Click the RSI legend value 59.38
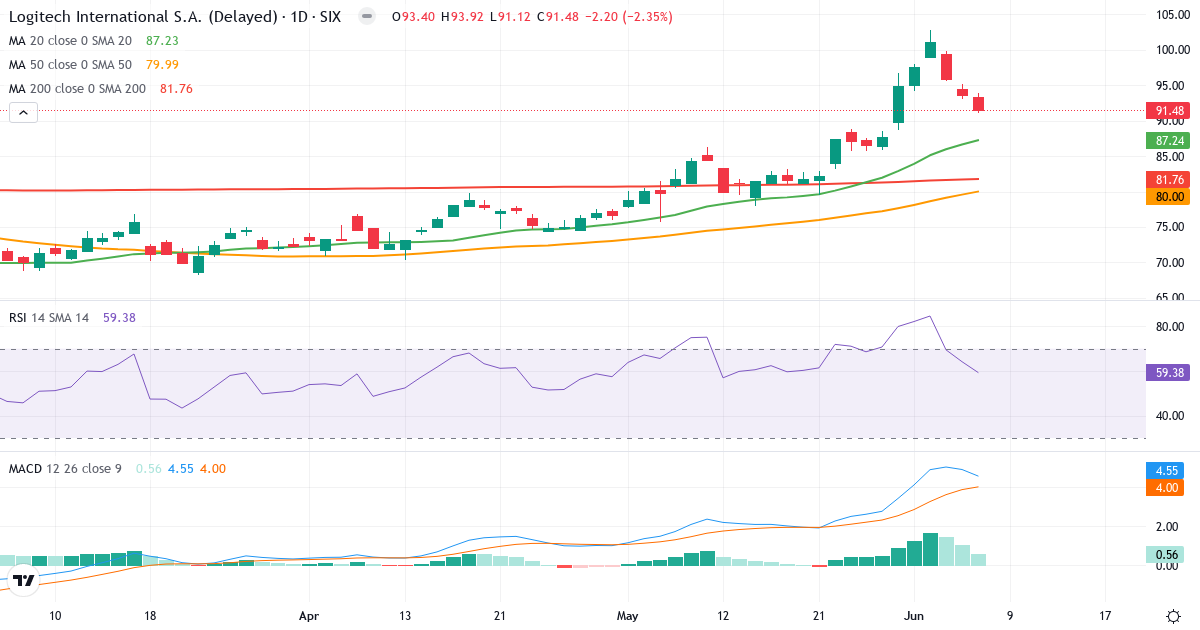Viewport: 1200px width, 630px height. tap(119, 317)
